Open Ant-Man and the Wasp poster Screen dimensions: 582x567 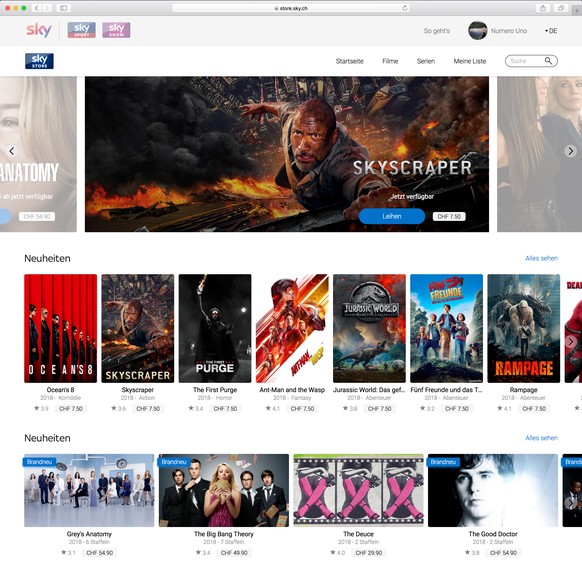click(x=292, y=328)
